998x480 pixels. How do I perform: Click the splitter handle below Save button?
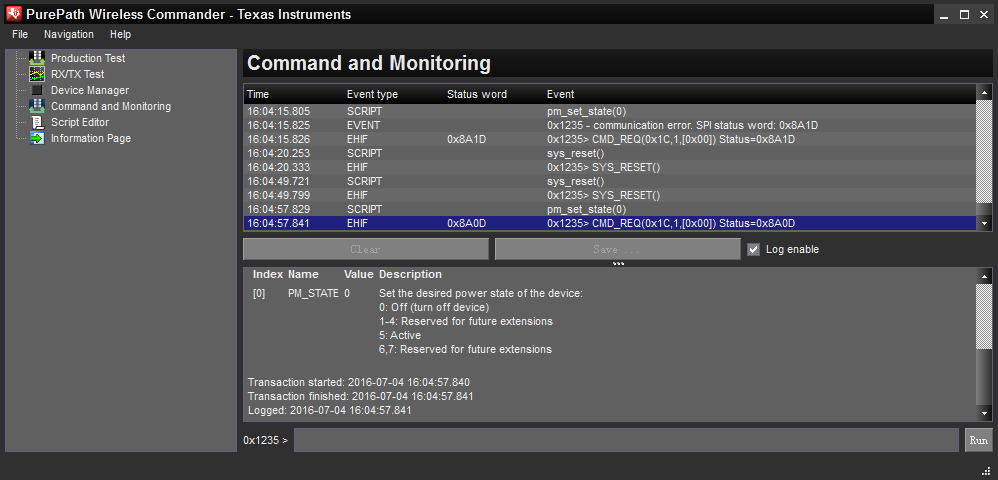(x=617, y=263)
